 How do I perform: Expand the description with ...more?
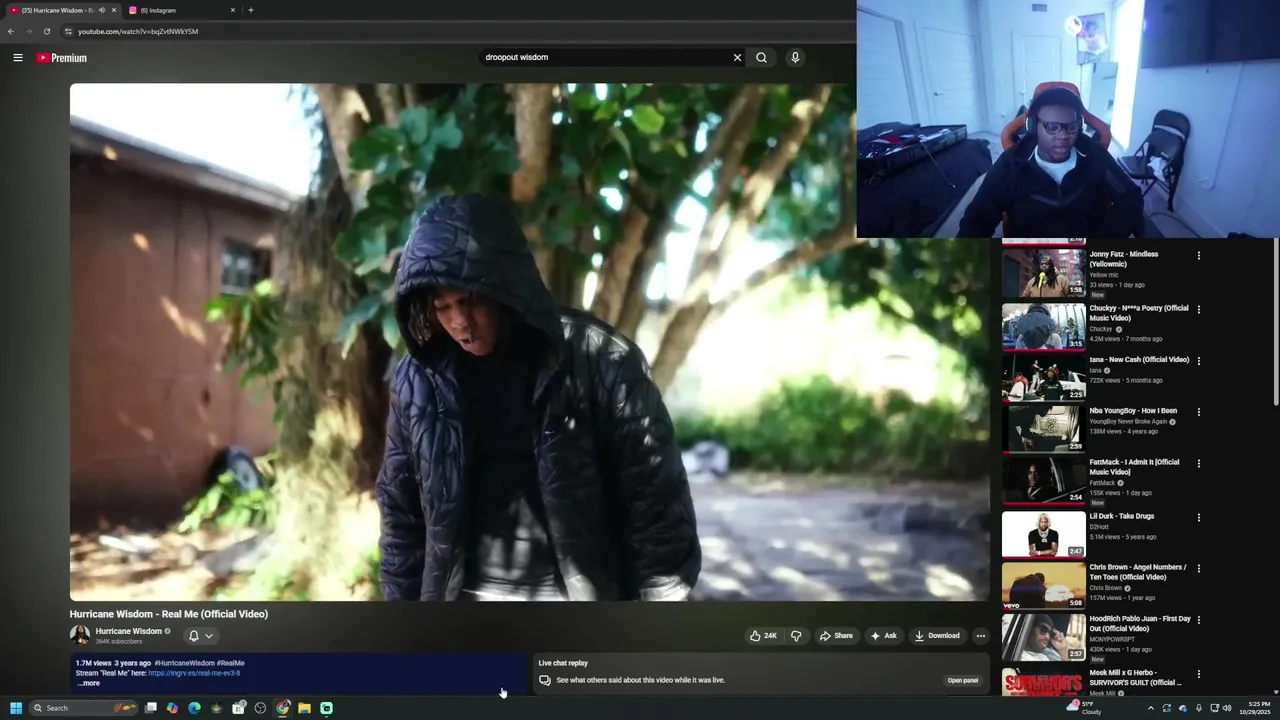coord(89,683)
